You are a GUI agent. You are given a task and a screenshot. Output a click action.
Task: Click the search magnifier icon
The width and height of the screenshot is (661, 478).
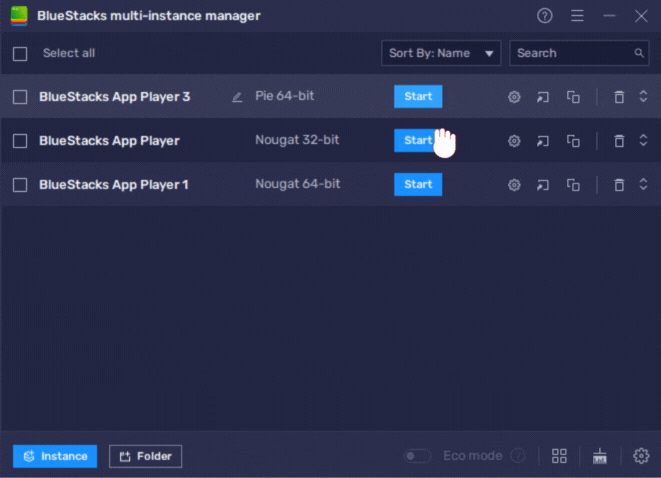[x=639, y=53]
